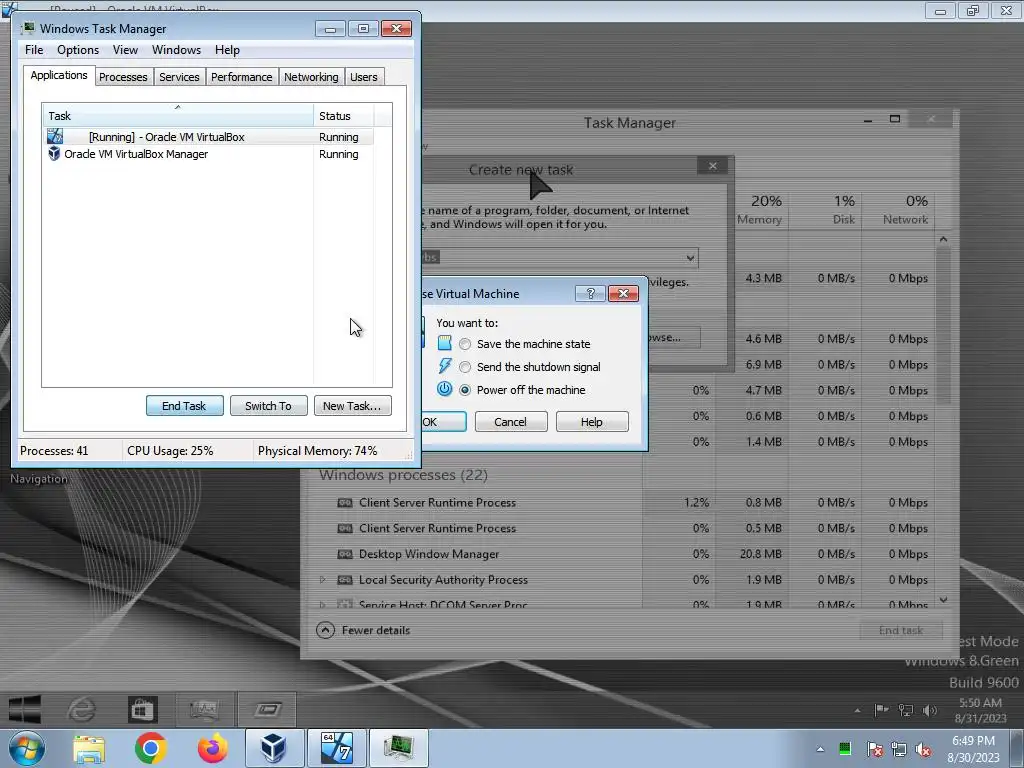Click the shutdown signal lightning icon
1024x768 pixels.
click(444, 366)
